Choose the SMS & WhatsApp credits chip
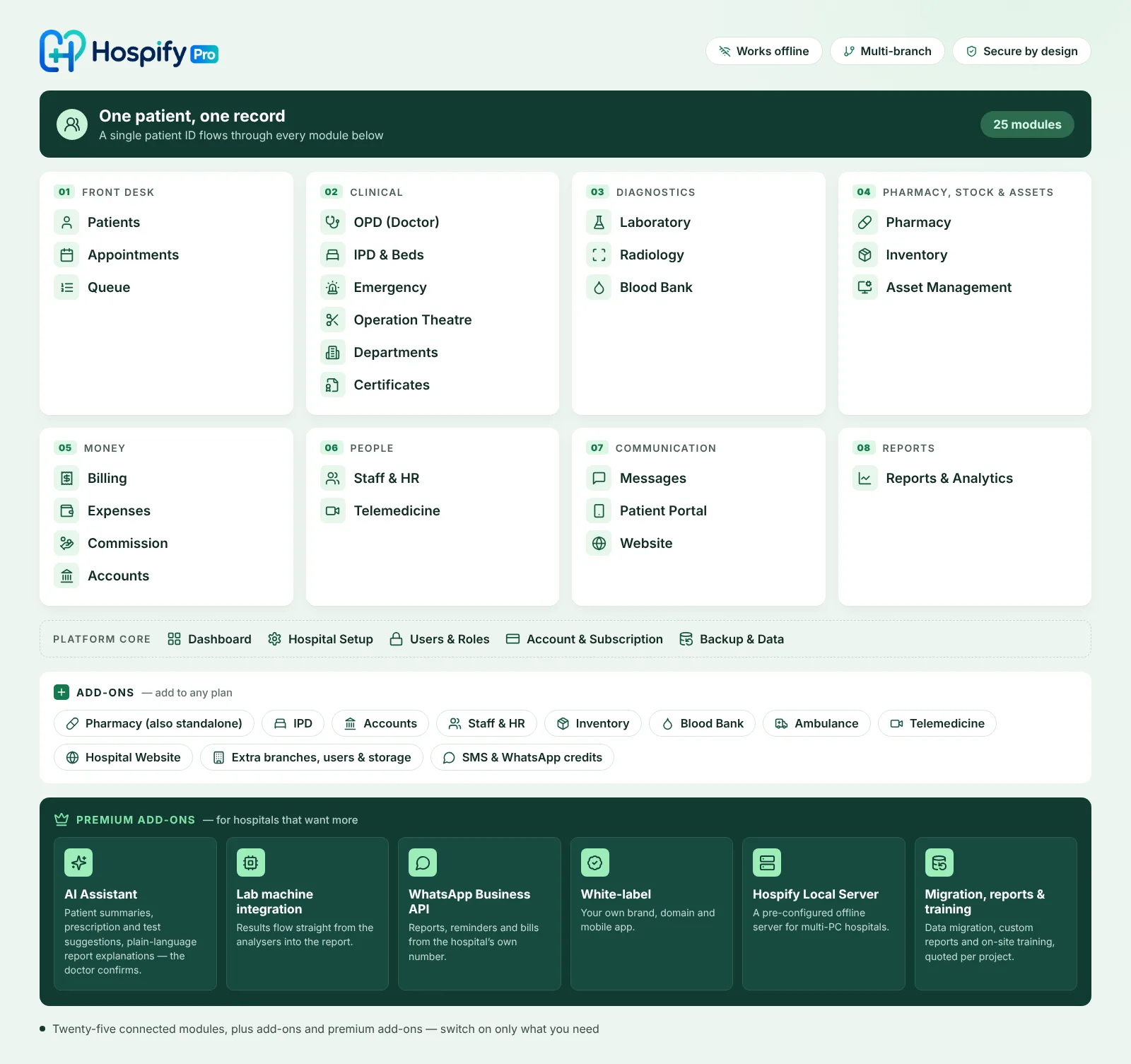 point(522,757)
